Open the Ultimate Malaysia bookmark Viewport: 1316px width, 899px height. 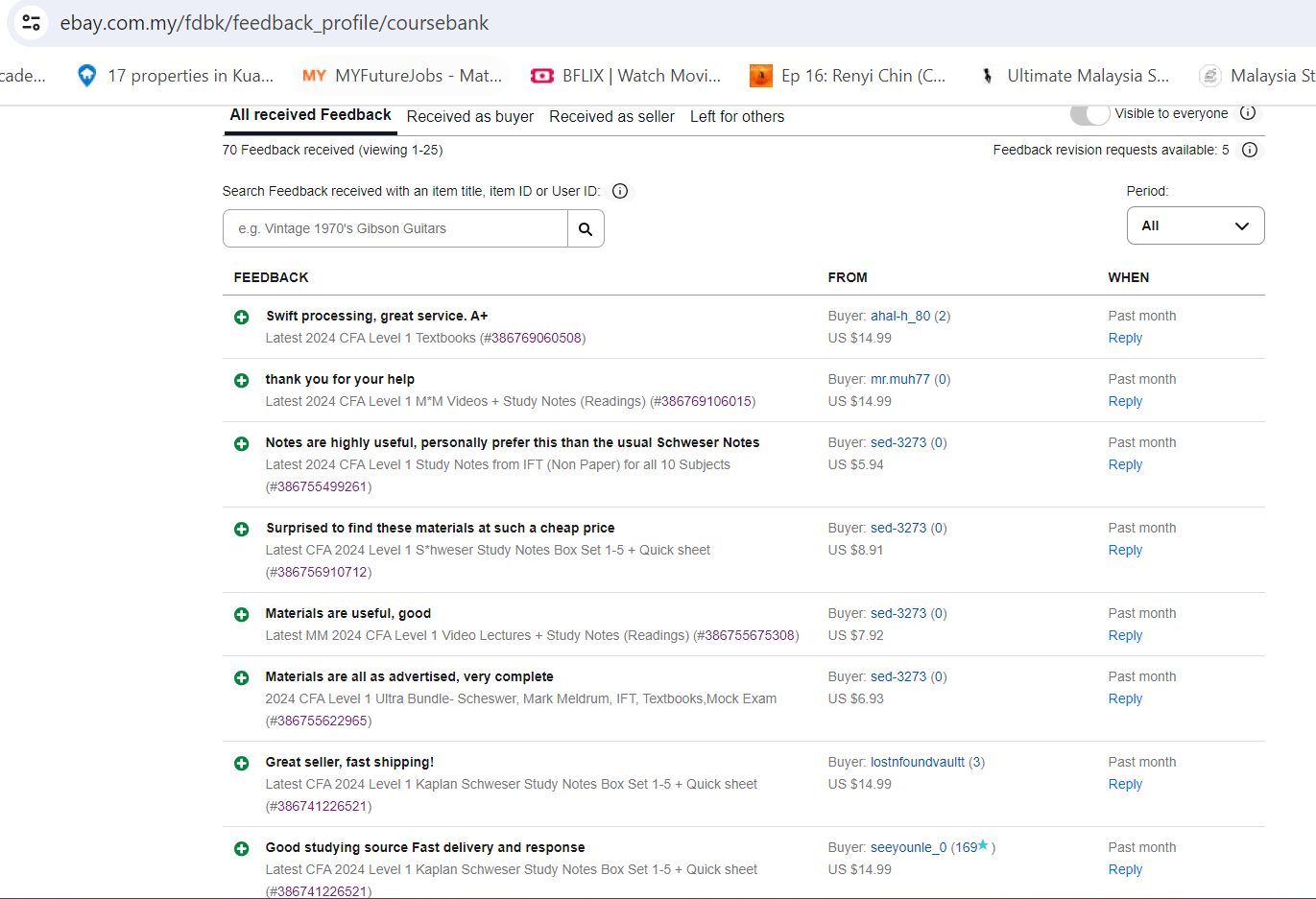pyautogui.click(x=1073, y=76)
